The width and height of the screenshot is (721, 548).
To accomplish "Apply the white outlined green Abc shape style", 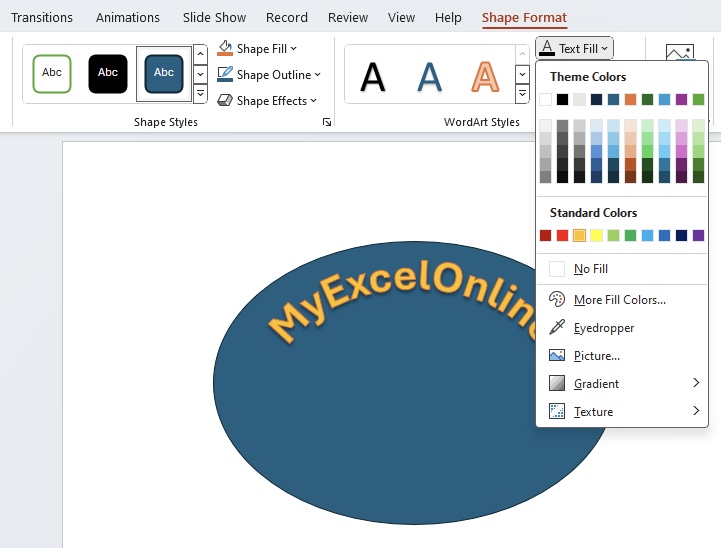I will click(x=52, y=74).
